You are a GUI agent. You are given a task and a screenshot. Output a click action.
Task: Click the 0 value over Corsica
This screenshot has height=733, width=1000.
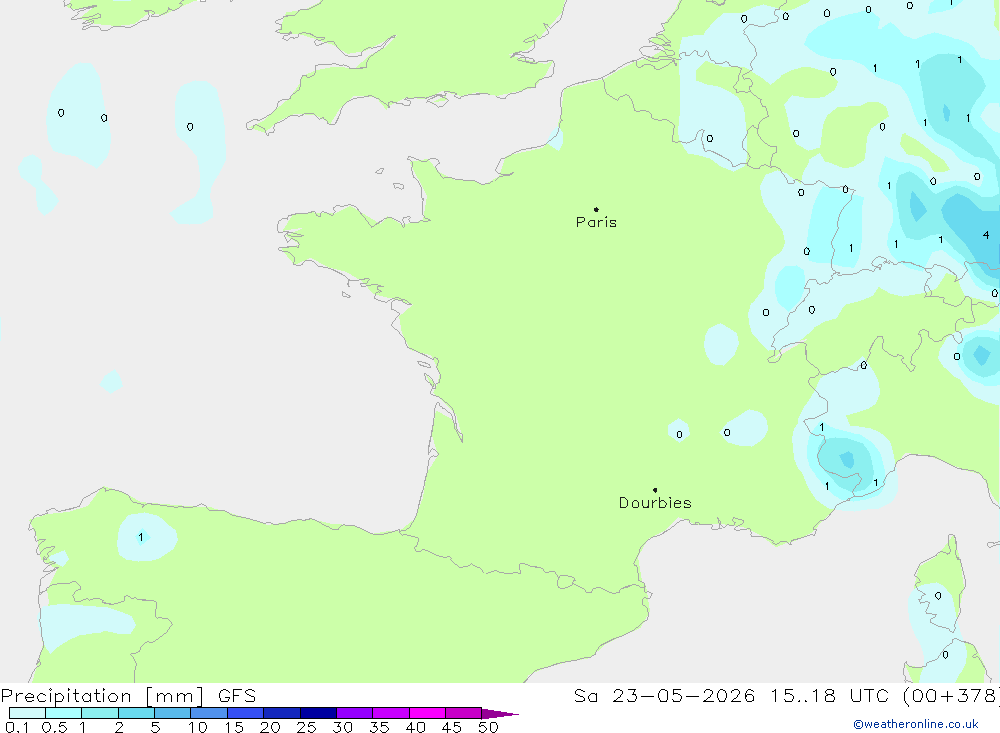click(938, 596)
